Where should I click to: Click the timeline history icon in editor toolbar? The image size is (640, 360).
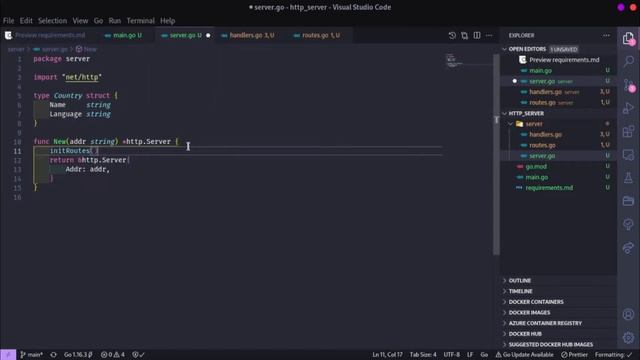[x=452, y=36]
